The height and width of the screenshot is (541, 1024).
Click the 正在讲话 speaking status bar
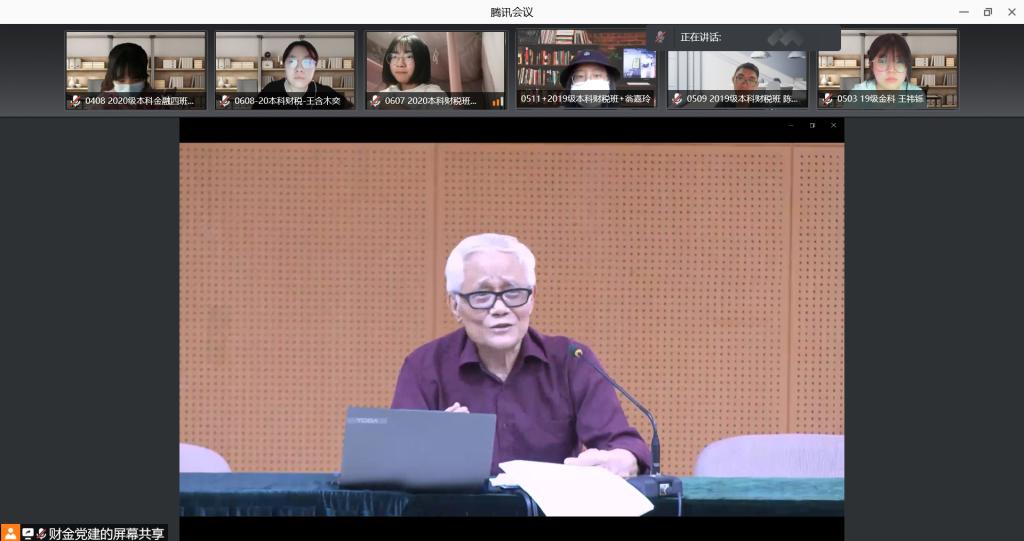tap(745, 37)
